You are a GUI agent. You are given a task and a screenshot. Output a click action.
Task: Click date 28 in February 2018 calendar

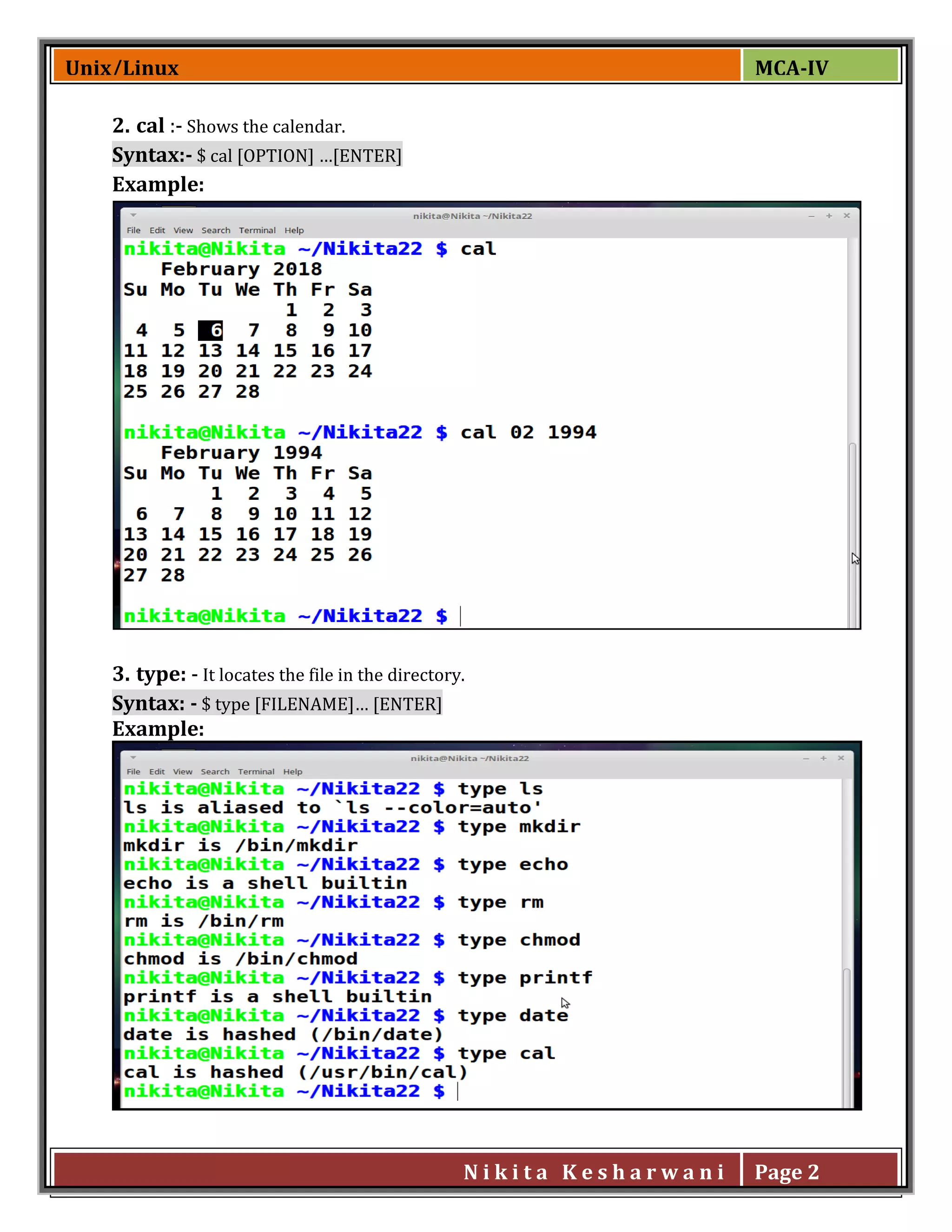tap(248, 391)
